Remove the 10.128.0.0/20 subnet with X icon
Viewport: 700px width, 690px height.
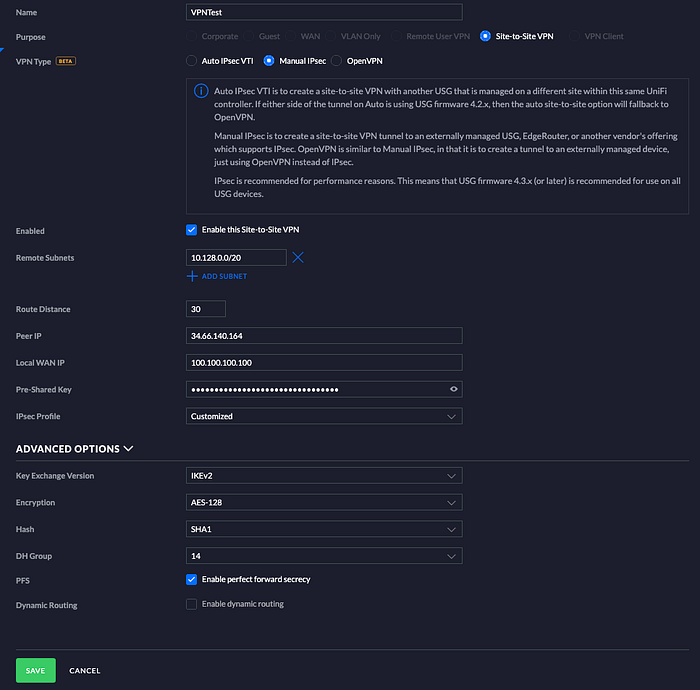(x=298, y=258)
